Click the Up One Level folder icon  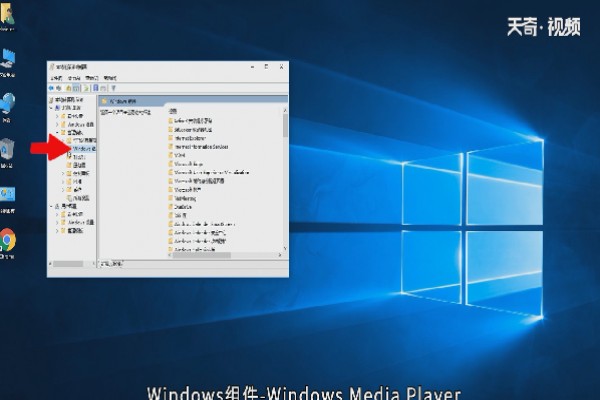pos(68,88)
